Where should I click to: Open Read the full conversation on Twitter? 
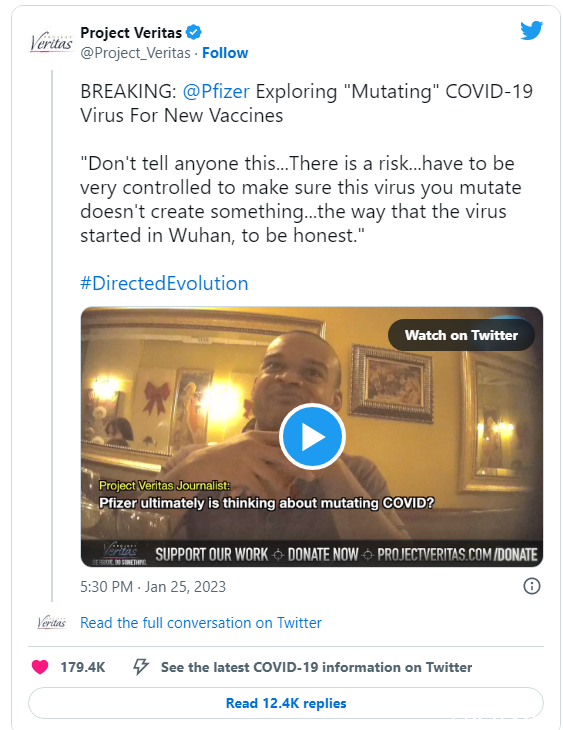click(201, 622)
